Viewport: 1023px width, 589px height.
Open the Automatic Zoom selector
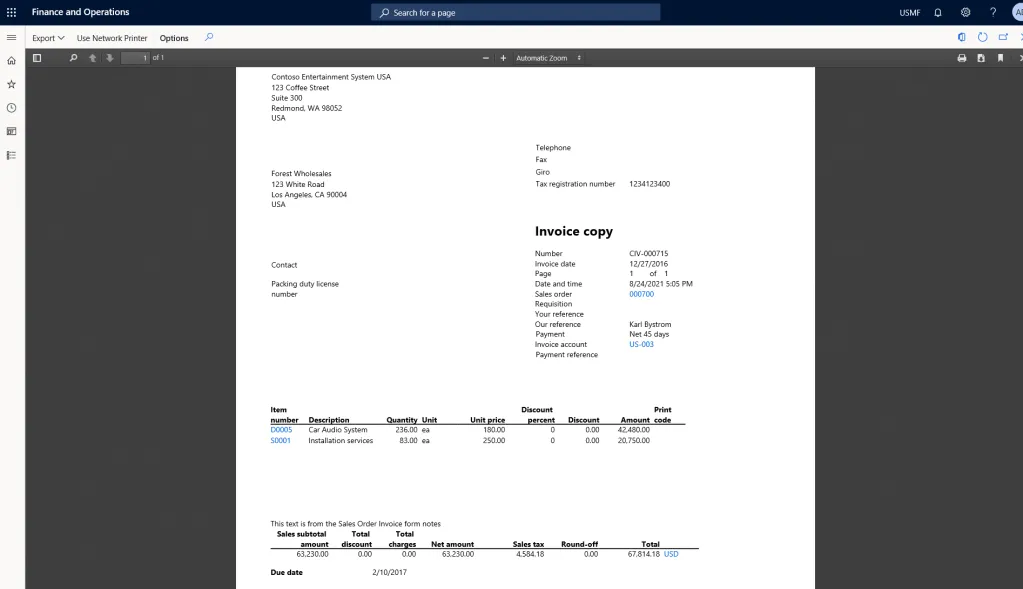(x=547, y=57)
